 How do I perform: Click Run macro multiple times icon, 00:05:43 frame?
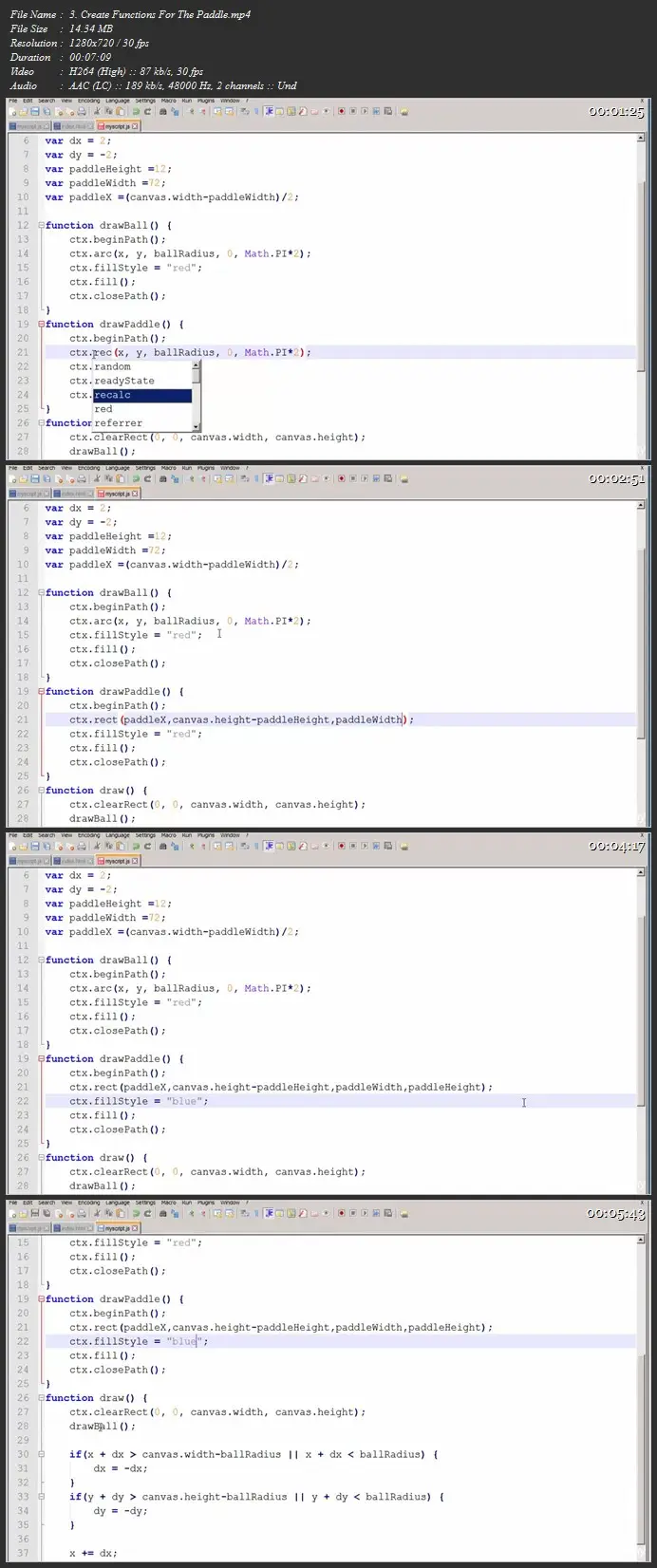click(376, 1213)
